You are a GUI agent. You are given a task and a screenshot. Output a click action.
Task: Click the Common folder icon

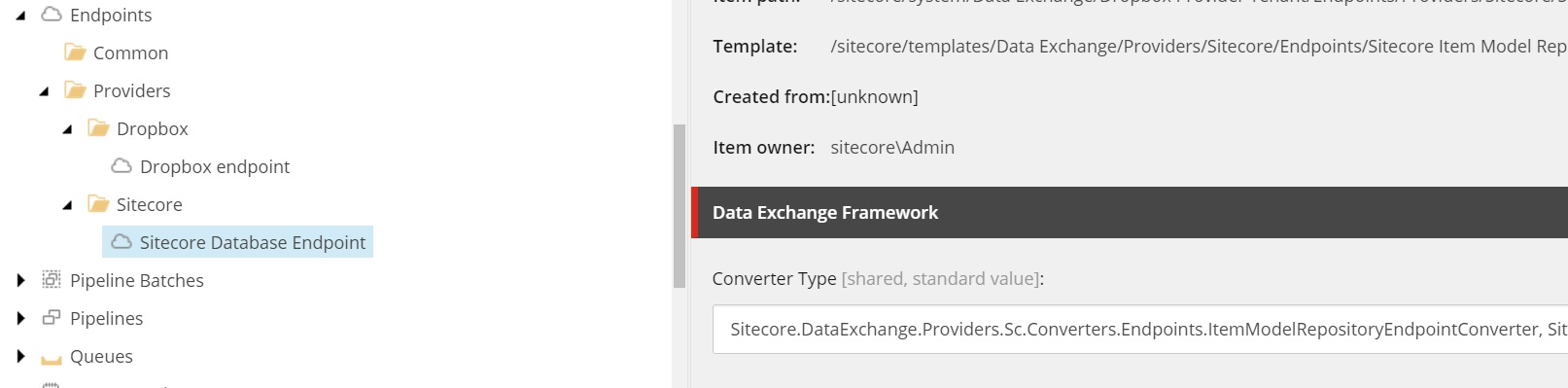point(75,52)
